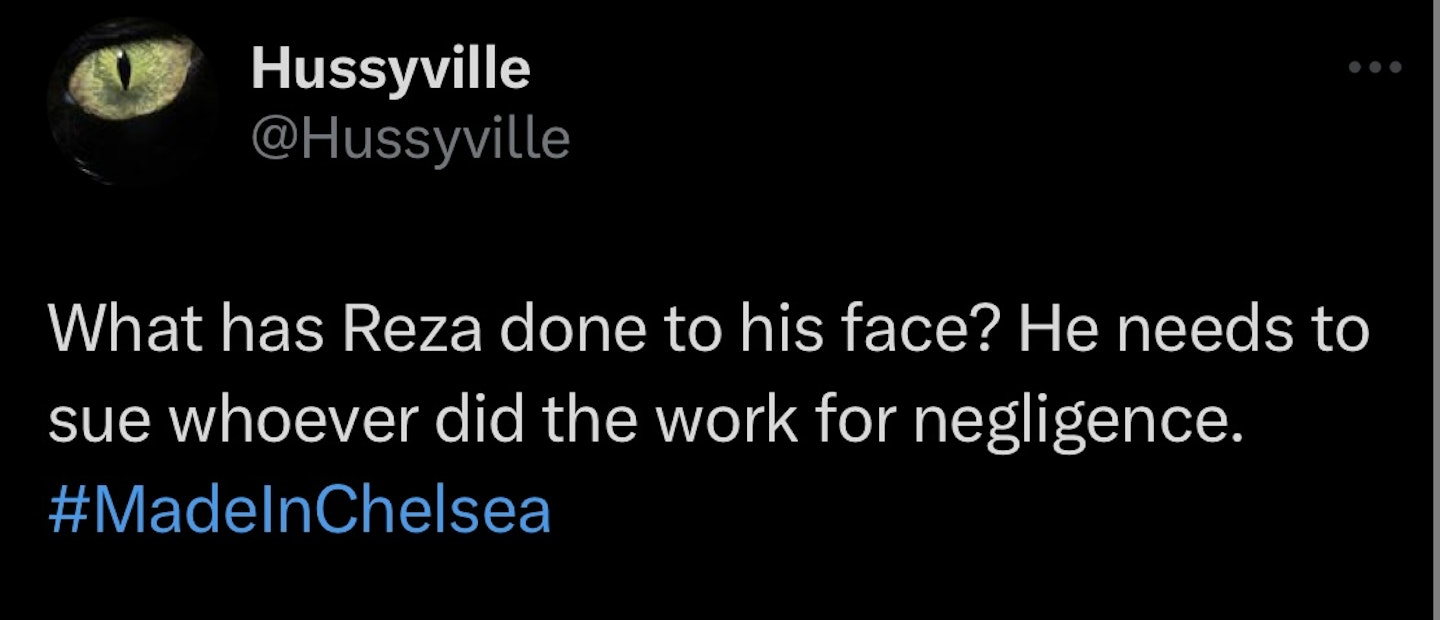Click the grey @Hussyville username text
The height and width of the screenshot is (620, 1440).
point(410,139)
